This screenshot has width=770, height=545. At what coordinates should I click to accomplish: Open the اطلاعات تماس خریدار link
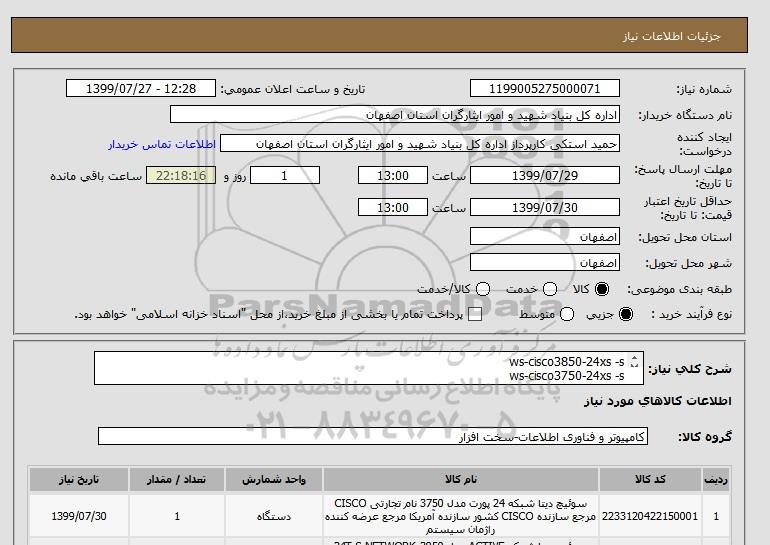[x=162, y=144]
